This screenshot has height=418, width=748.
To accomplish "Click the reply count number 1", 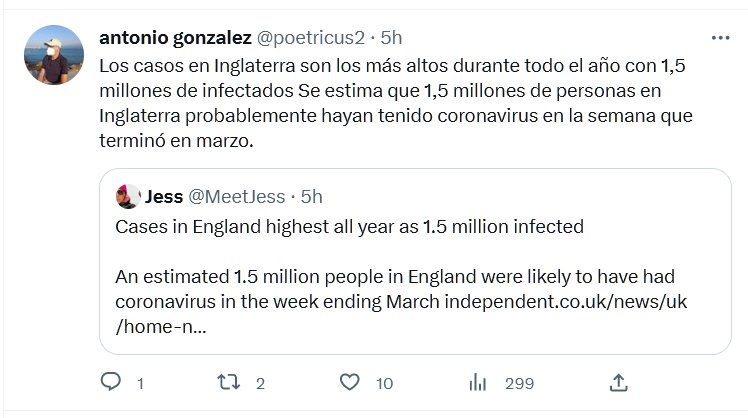I will [140, 383].
